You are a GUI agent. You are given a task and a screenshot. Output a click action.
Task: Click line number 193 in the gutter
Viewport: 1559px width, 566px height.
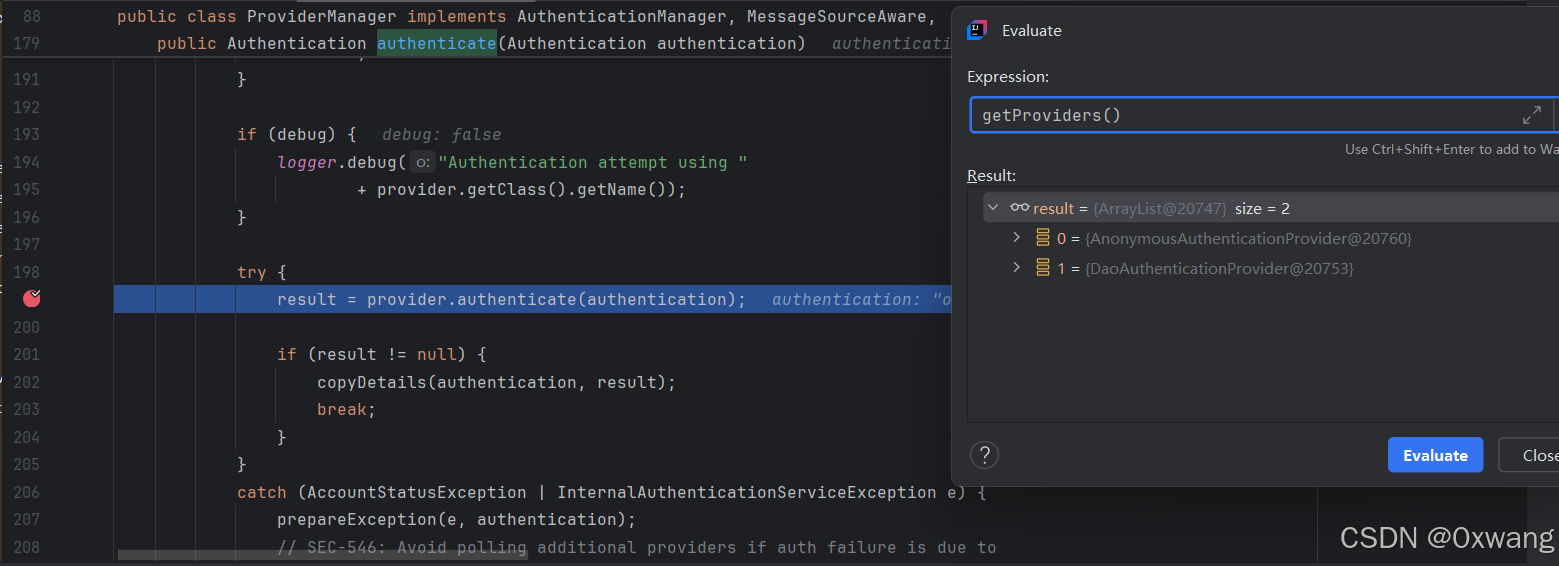tap(25, 134)
